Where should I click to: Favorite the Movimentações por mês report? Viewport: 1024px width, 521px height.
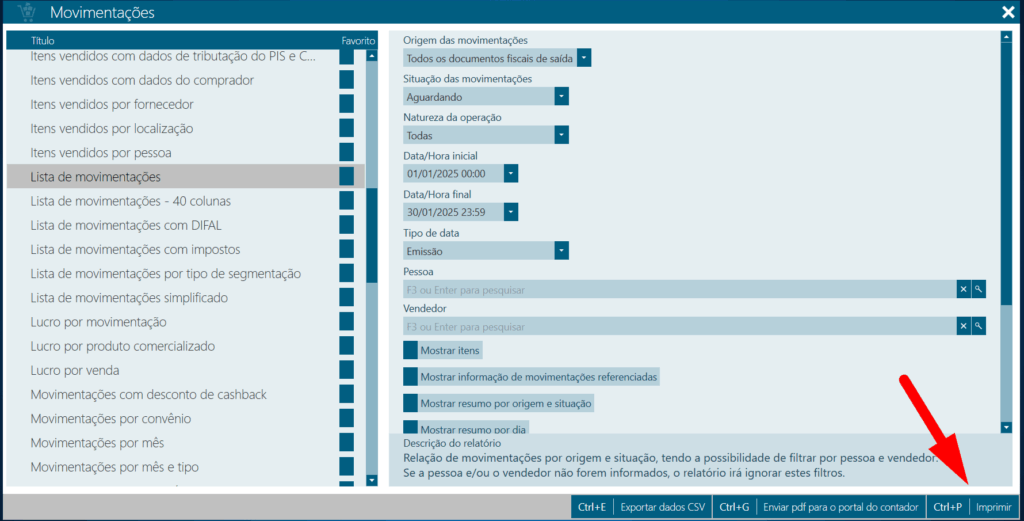(346, 442)
